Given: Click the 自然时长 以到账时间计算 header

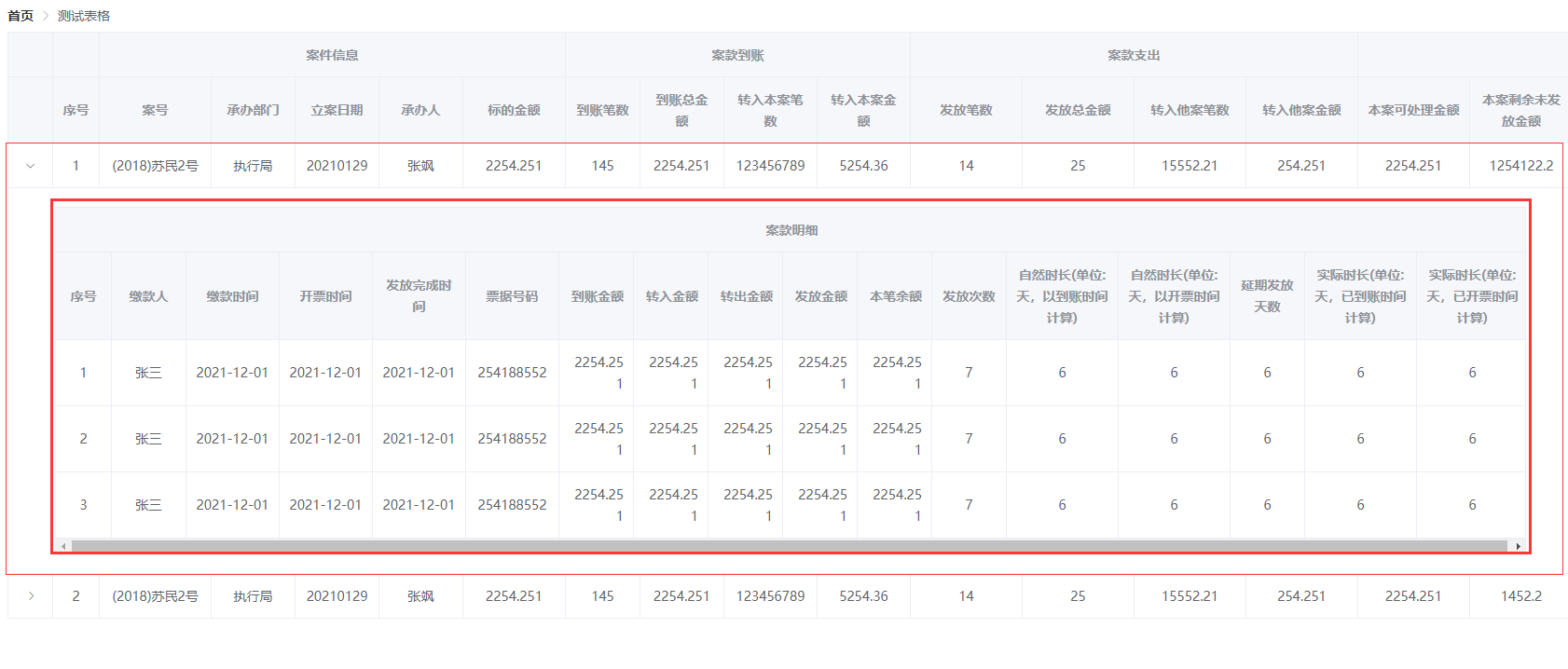Looking at the screenshot, I should (1062, 296).
